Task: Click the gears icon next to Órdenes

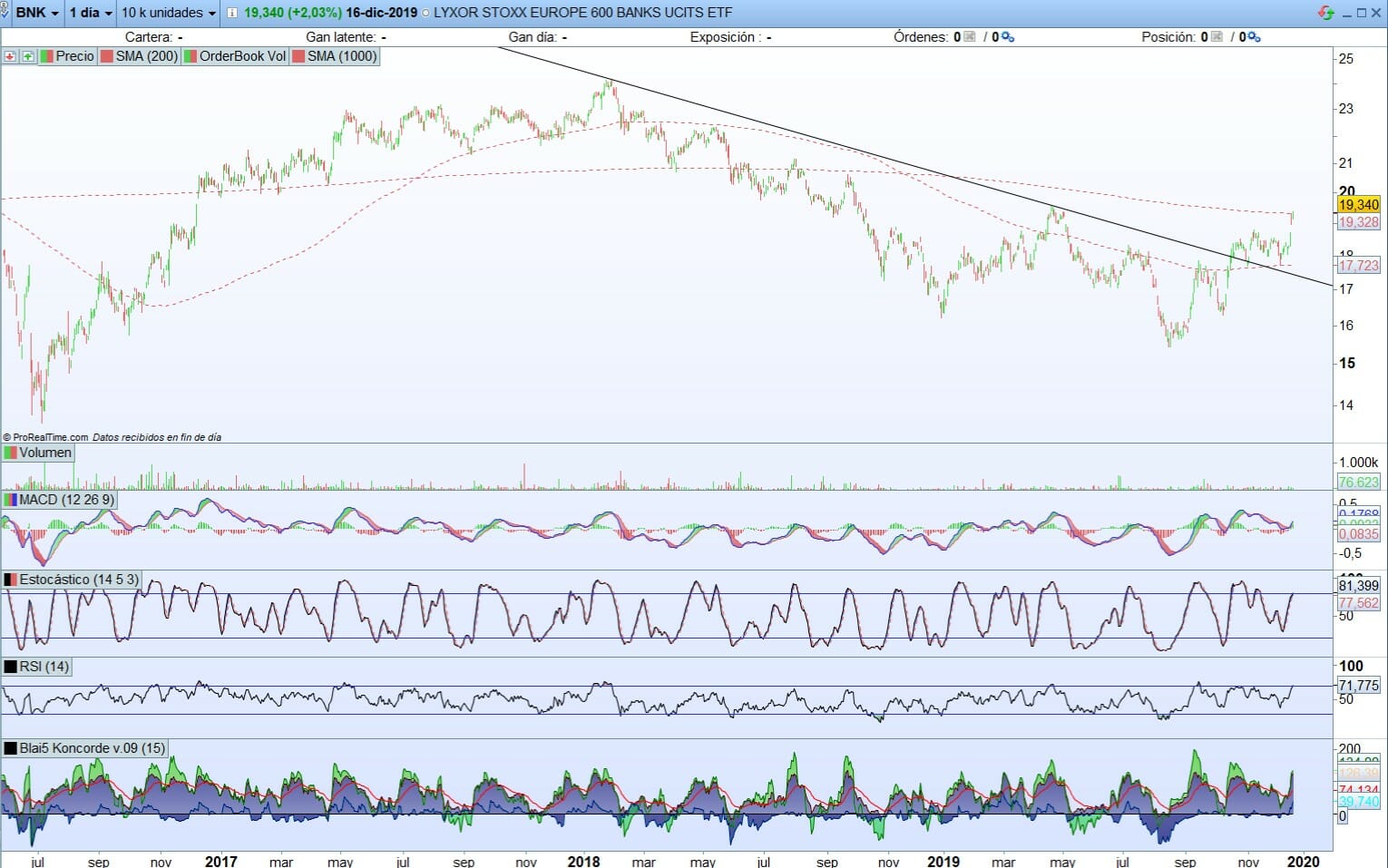Action: click(1007, 37)
